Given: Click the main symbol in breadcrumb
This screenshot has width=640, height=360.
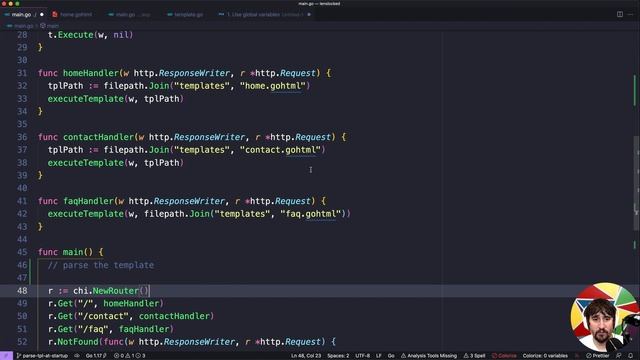Looking at the screenshot, I should click(x=49, y=25).
